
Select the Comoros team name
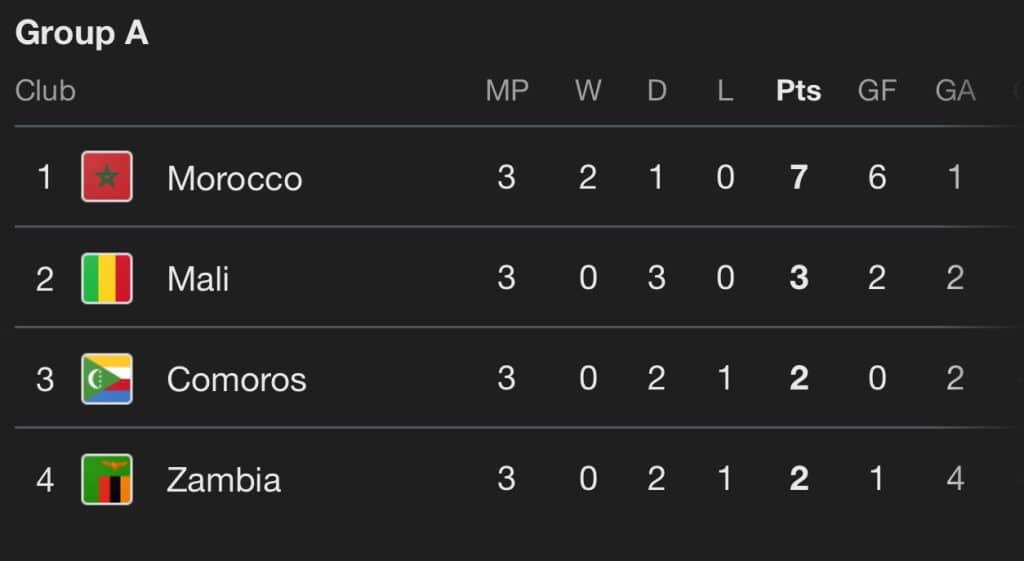[x=236, y=379]
